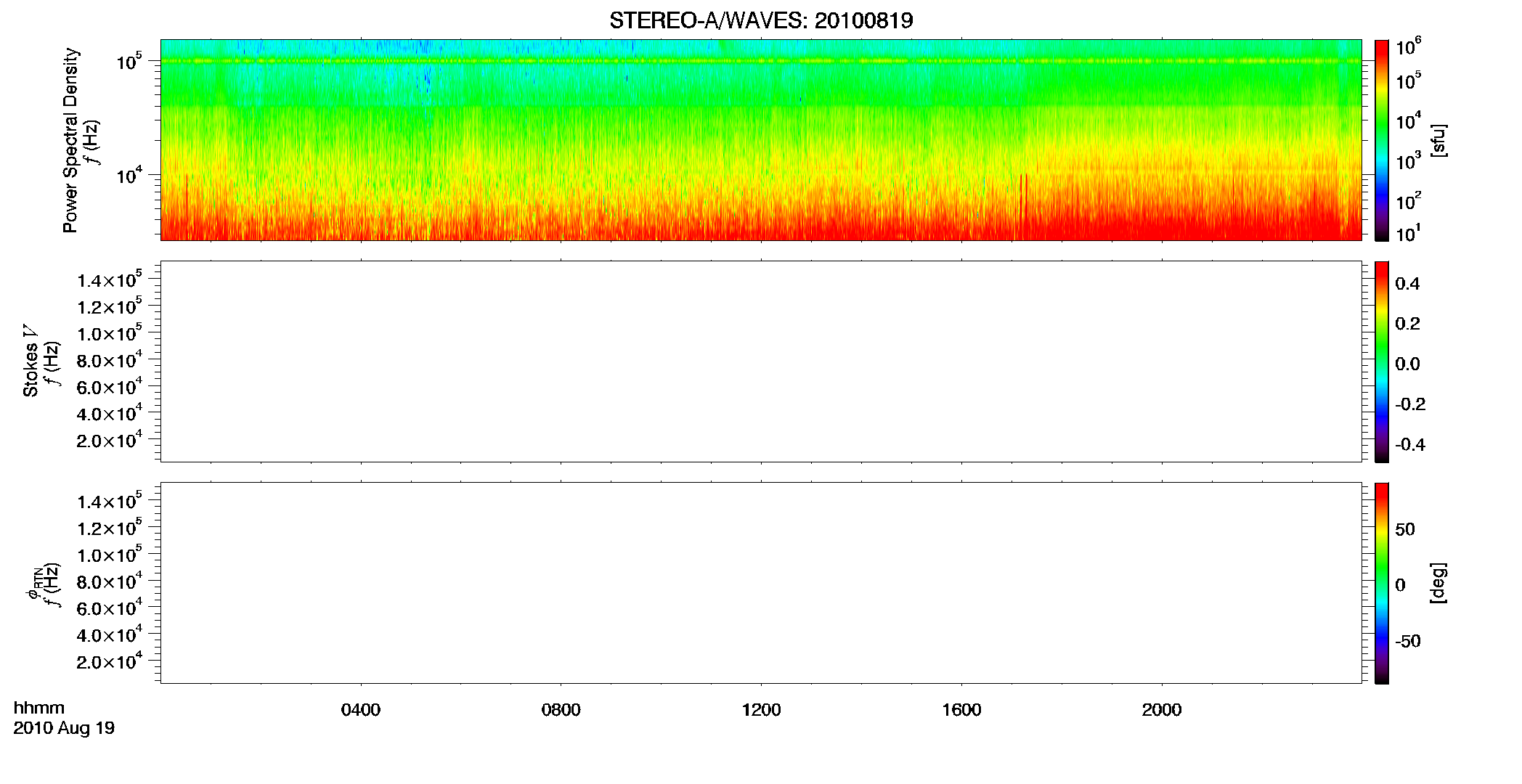Click the 1200 time axis label

[761, 710]
